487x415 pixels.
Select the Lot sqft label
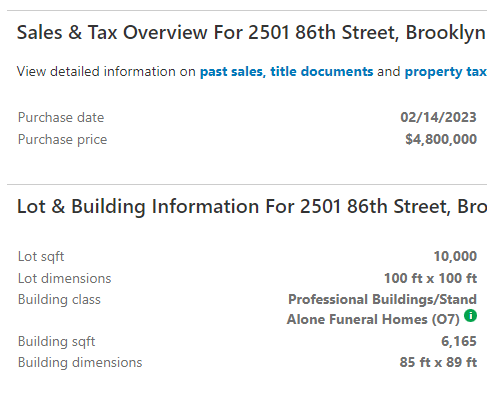click(x=41, y=257)
